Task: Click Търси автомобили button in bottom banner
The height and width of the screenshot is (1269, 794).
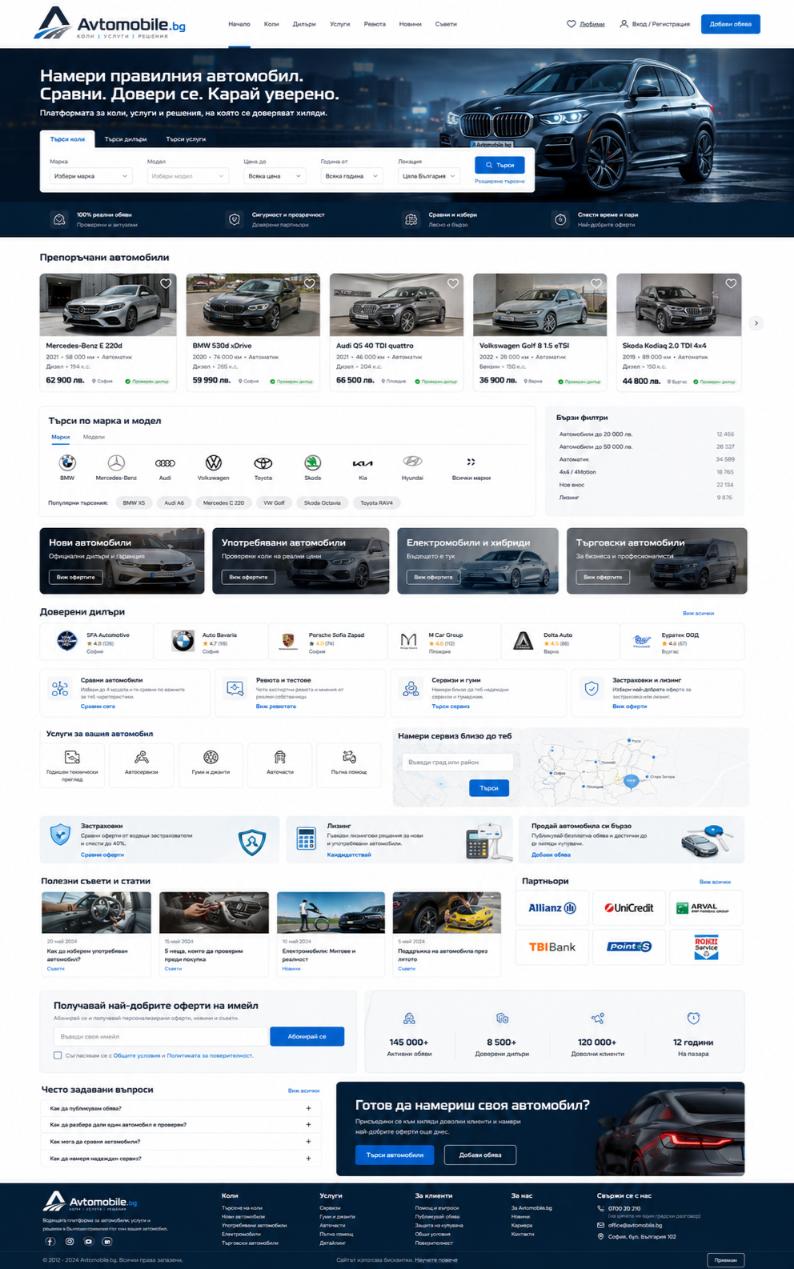Action: coord(395,1155)
